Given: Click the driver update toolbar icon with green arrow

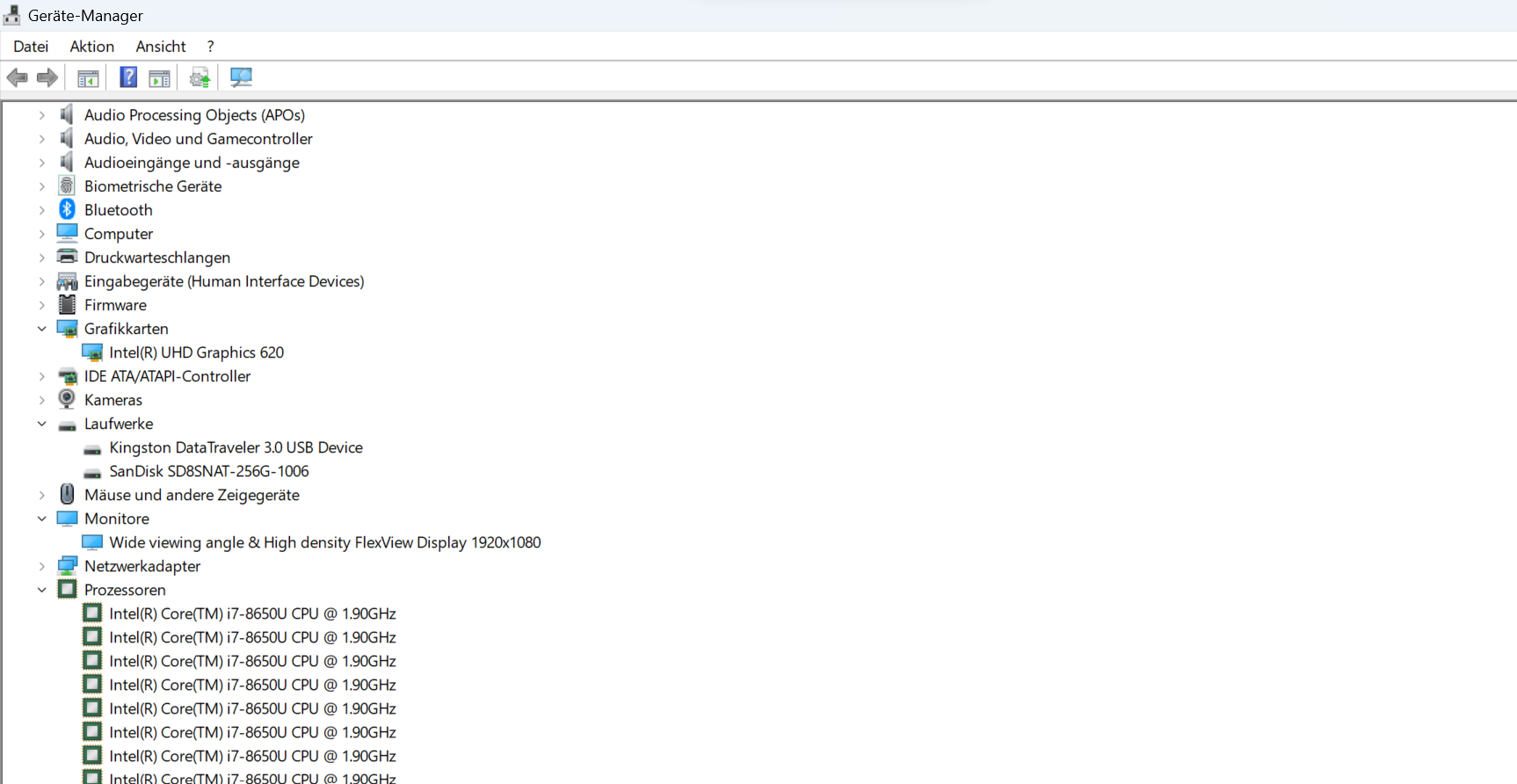Looking at the screenshot, I should (200, 77).
